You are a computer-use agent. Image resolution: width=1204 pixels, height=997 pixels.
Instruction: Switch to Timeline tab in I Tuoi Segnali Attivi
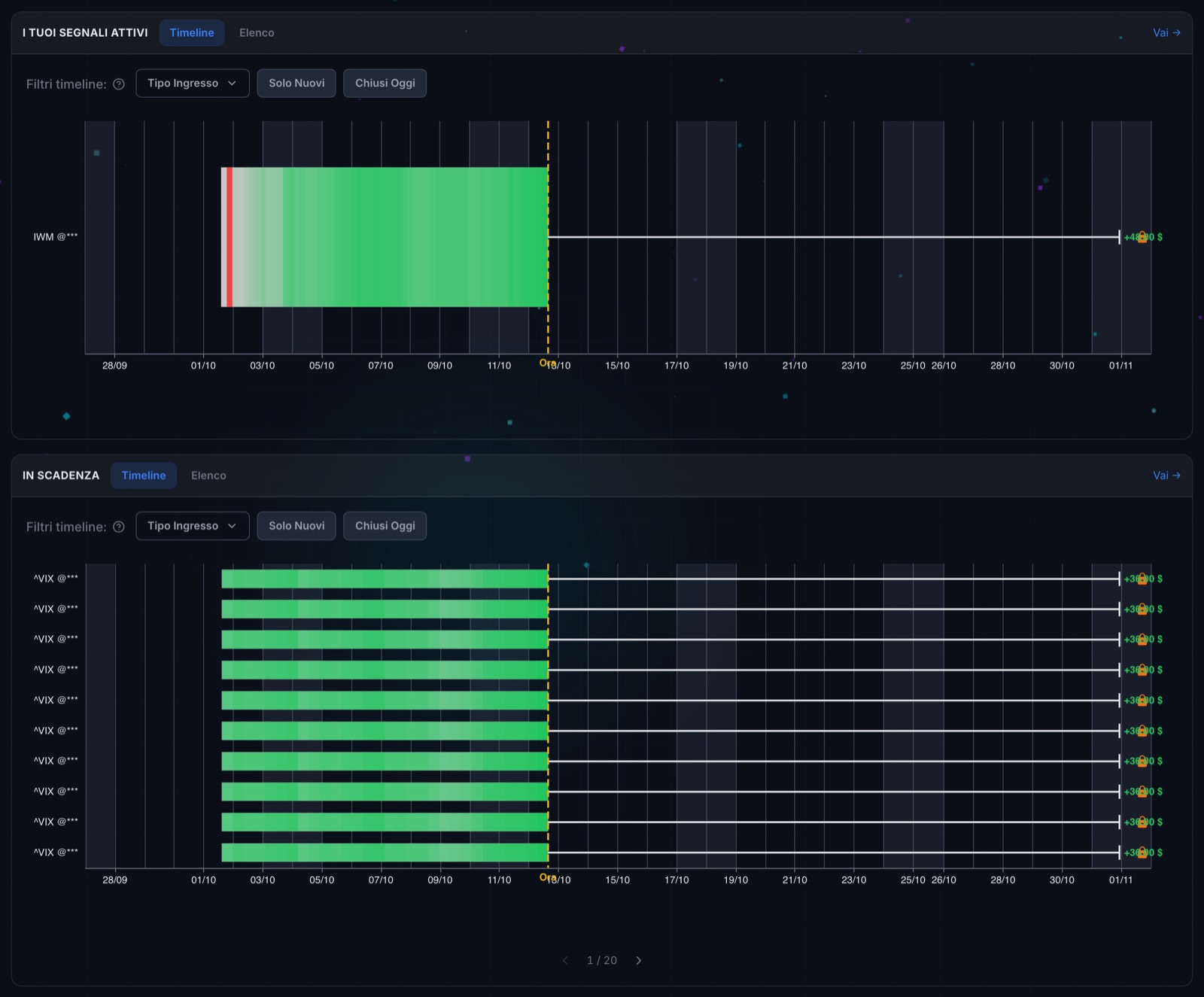click(x=192, y=33)
